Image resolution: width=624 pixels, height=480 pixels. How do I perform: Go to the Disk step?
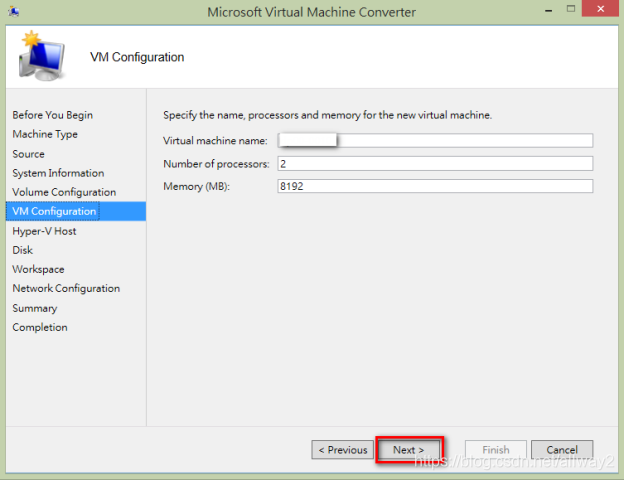(22, 250)
